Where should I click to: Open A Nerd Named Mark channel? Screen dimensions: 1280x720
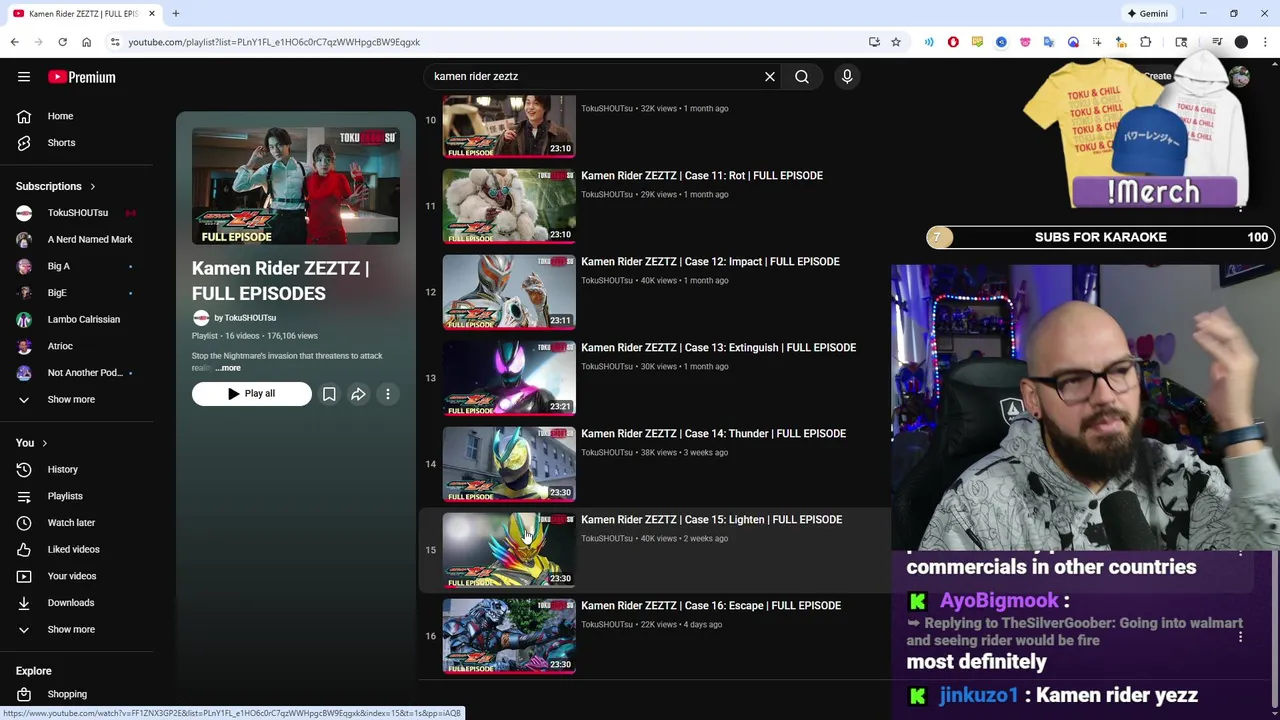[x=89, y=239]
